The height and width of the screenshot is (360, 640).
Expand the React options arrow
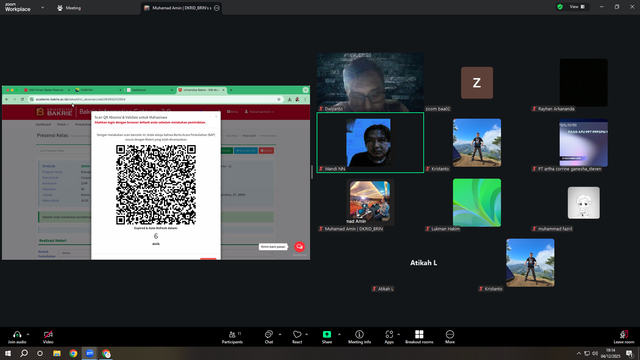click(x=307, y=334)
